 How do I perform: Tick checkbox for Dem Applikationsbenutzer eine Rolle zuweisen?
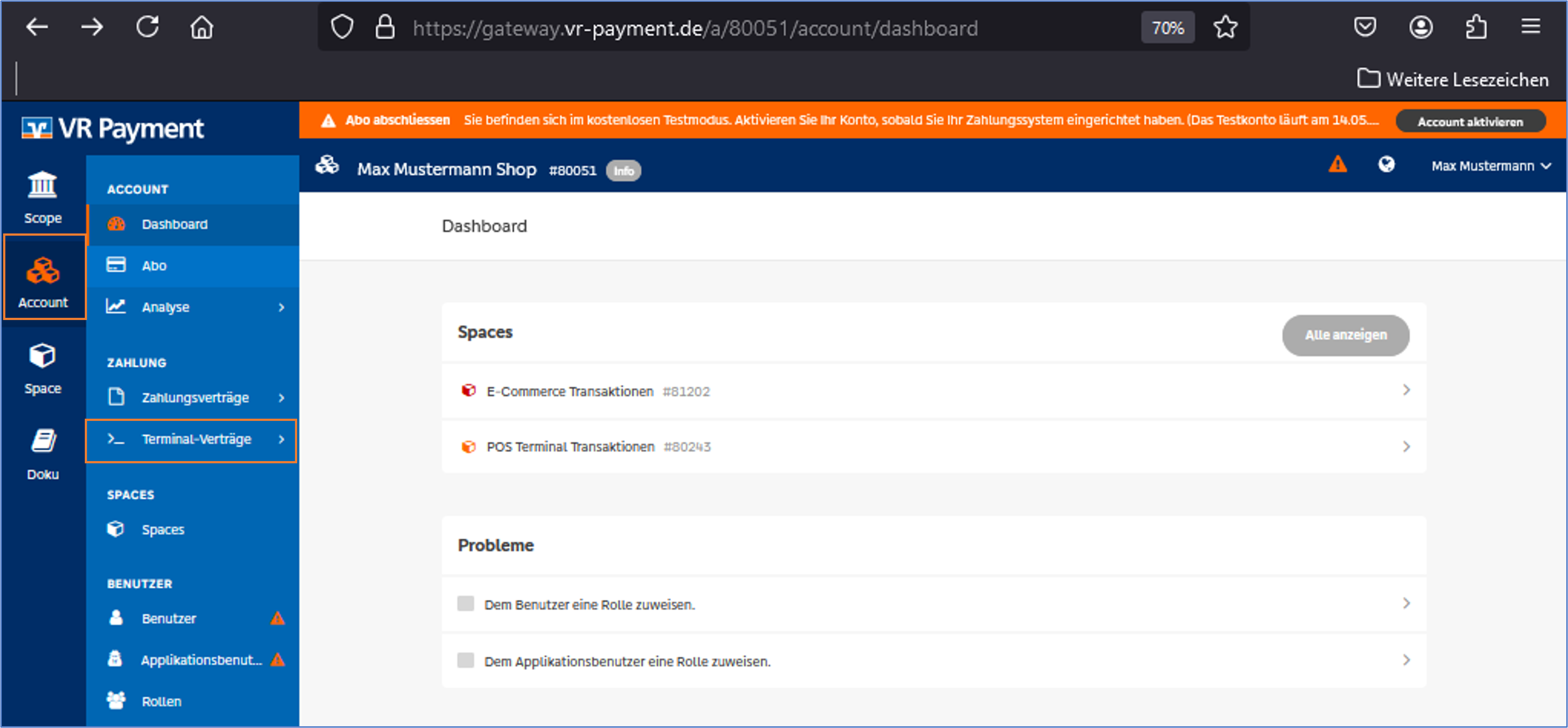[466, 661]
